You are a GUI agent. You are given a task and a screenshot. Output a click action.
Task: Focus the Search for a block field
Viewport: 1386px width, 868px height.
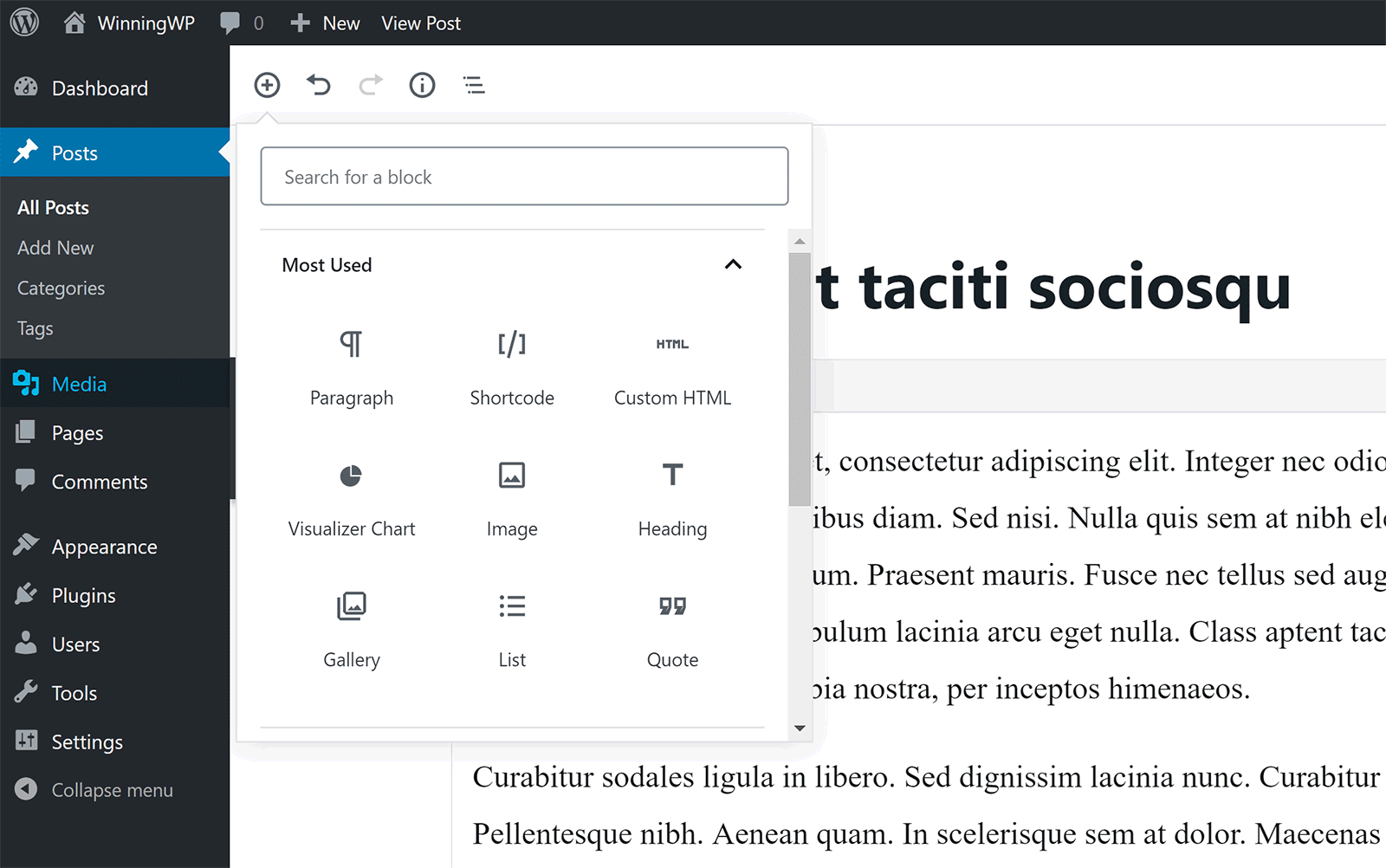[524, 176]
